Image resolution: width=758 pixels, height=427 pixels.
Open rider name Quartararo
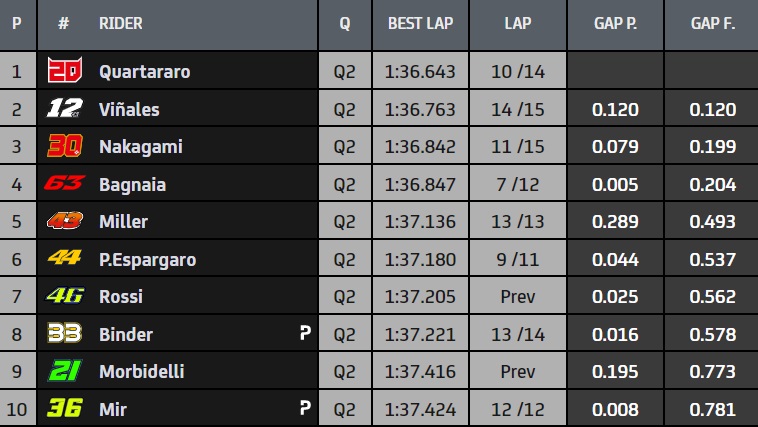144,72
